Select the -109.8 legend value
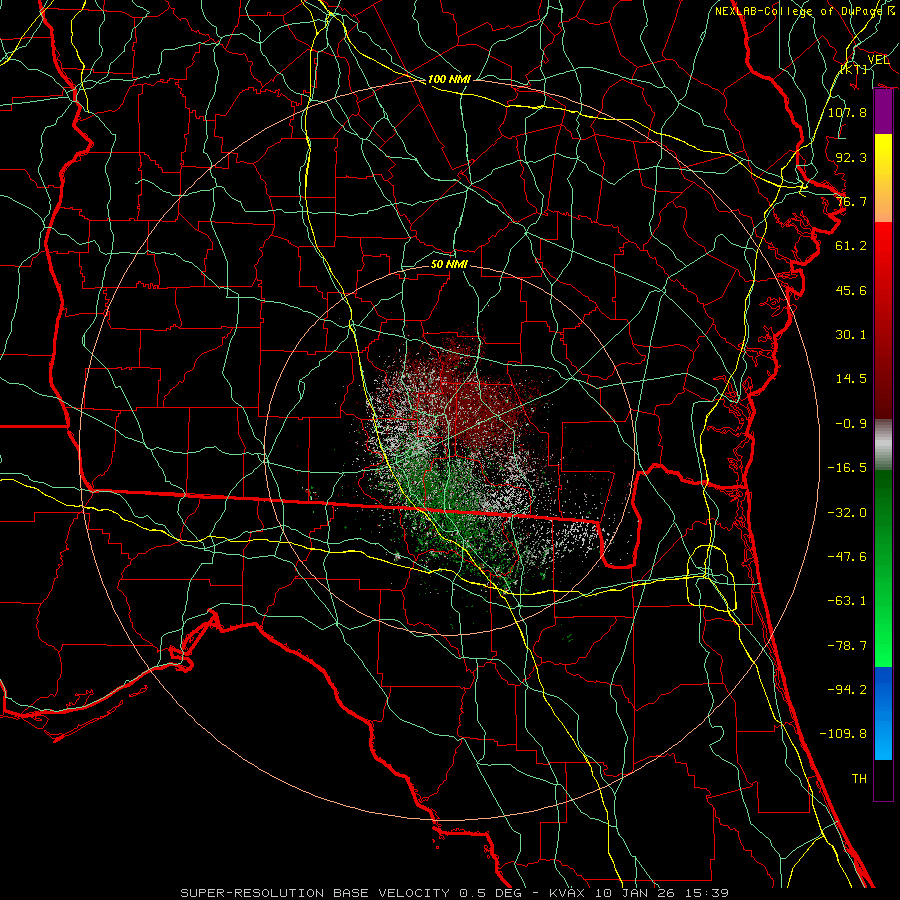Screen dimensions: 900x900 [x=843, y=734]
